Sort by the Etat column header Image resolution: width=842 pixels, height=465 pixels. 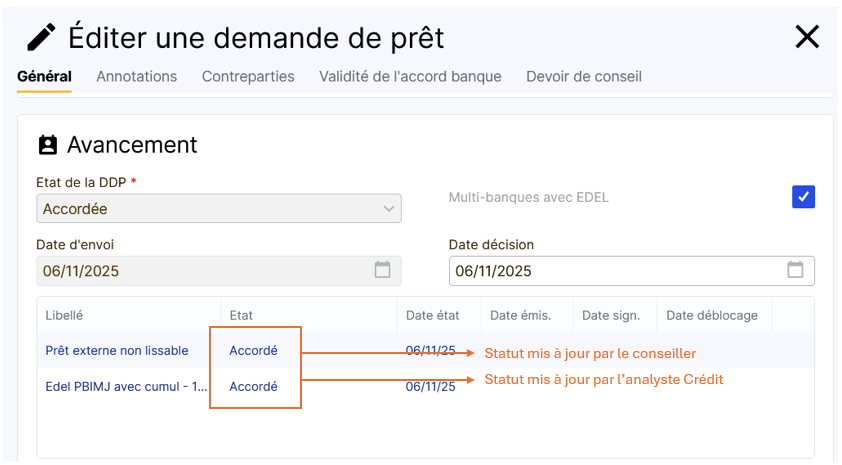point(241,315)
